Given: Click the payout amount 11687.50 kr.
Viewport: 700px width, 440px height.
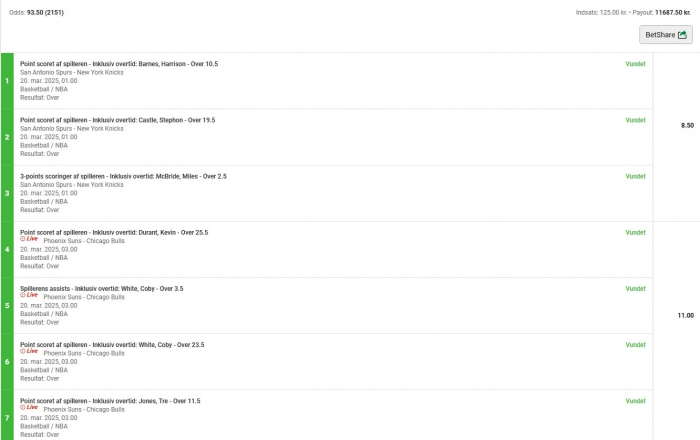Looking at the screenshot, I should 673,12.
